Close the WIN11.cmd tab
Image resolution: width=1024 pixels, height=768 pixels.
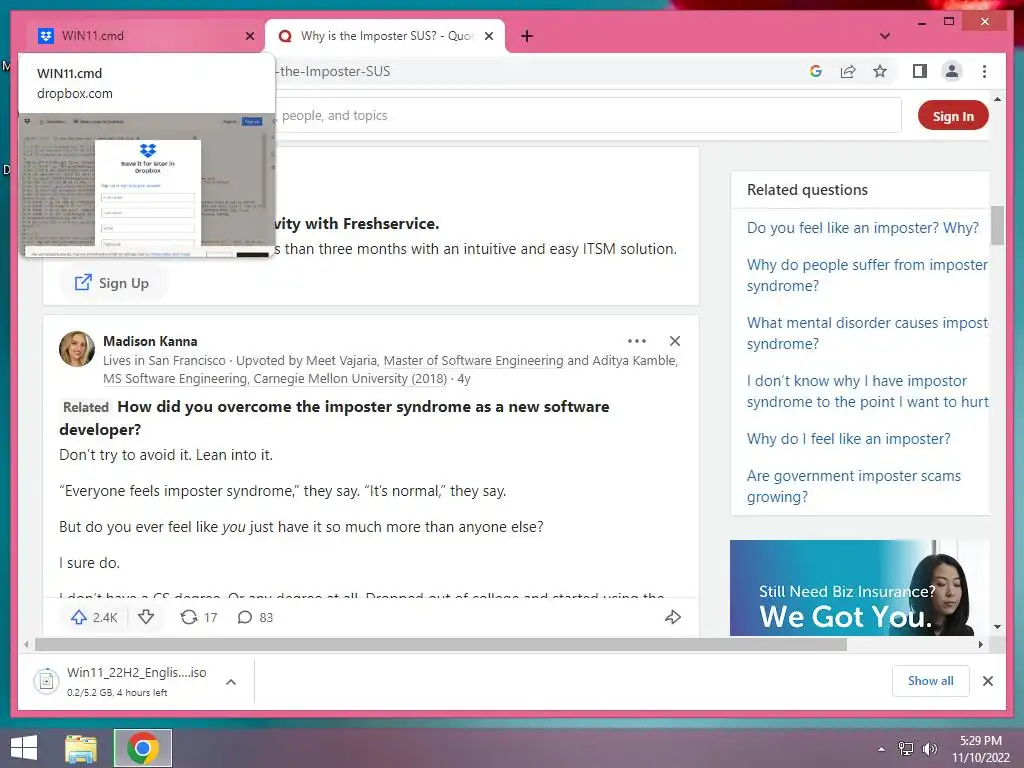(249, 36)
